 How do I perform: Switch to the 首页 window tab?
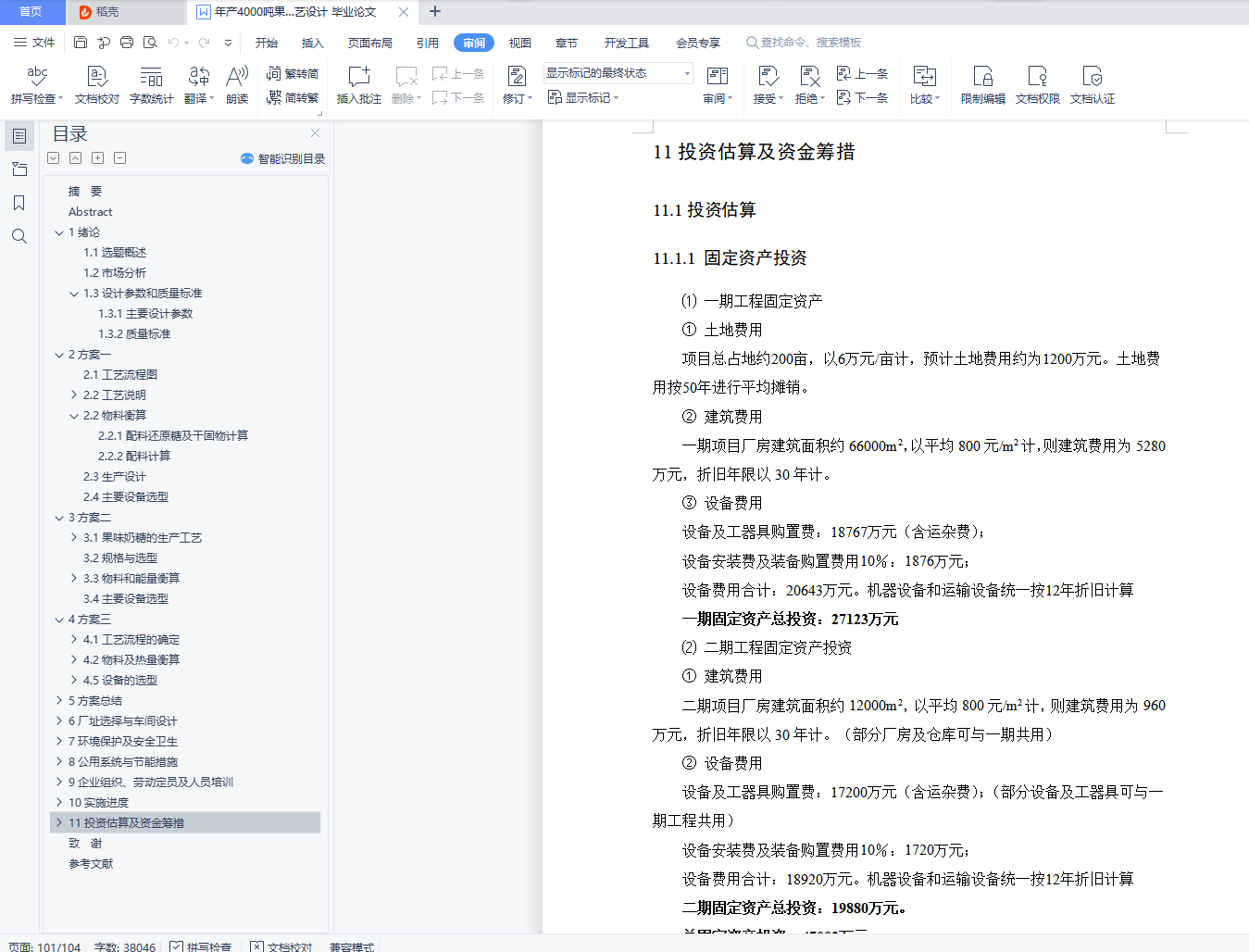31,12
